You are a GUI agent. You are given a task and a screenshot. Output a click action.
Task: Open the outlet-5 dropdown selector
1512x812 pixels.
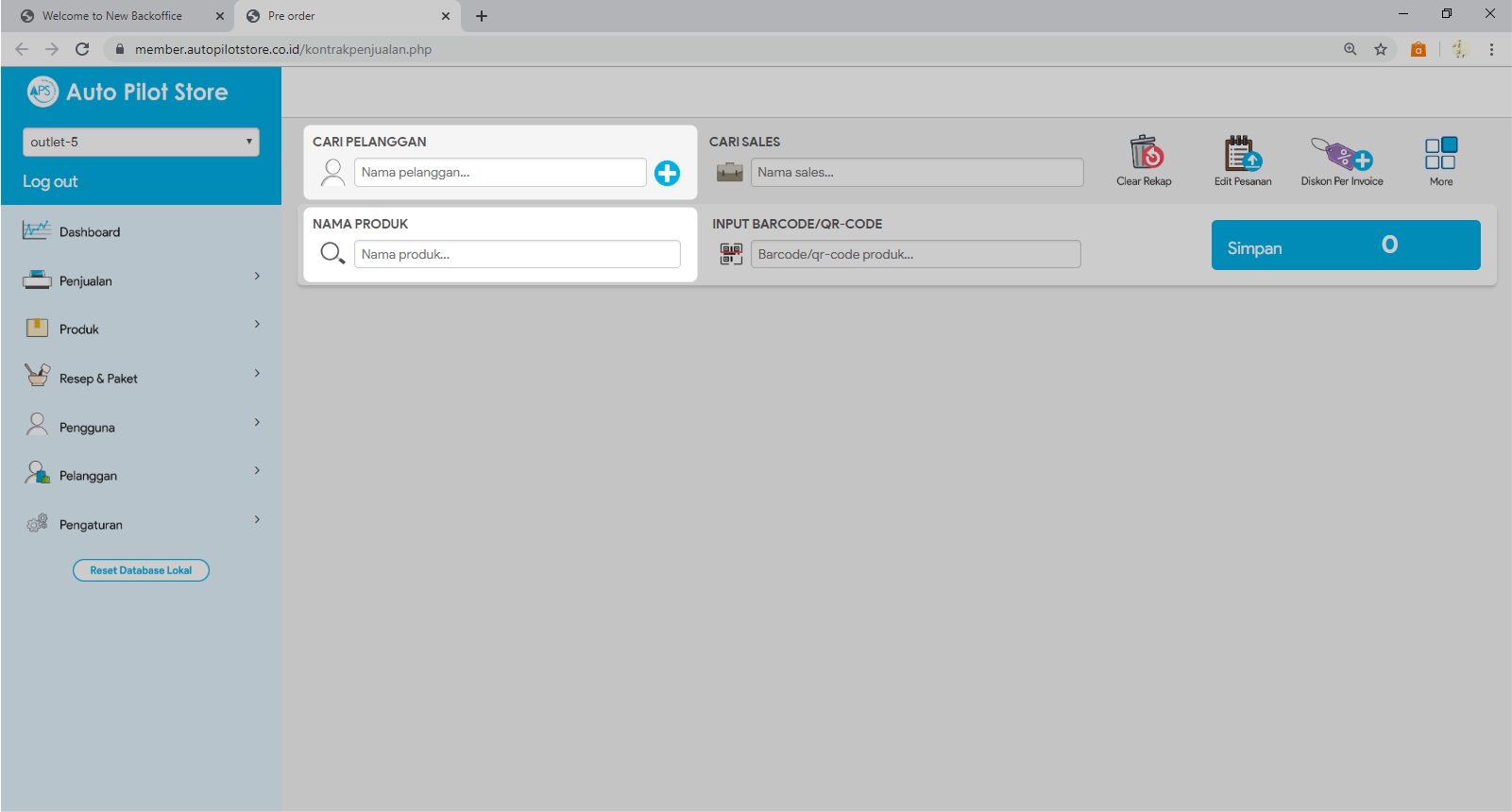(141, 142)
